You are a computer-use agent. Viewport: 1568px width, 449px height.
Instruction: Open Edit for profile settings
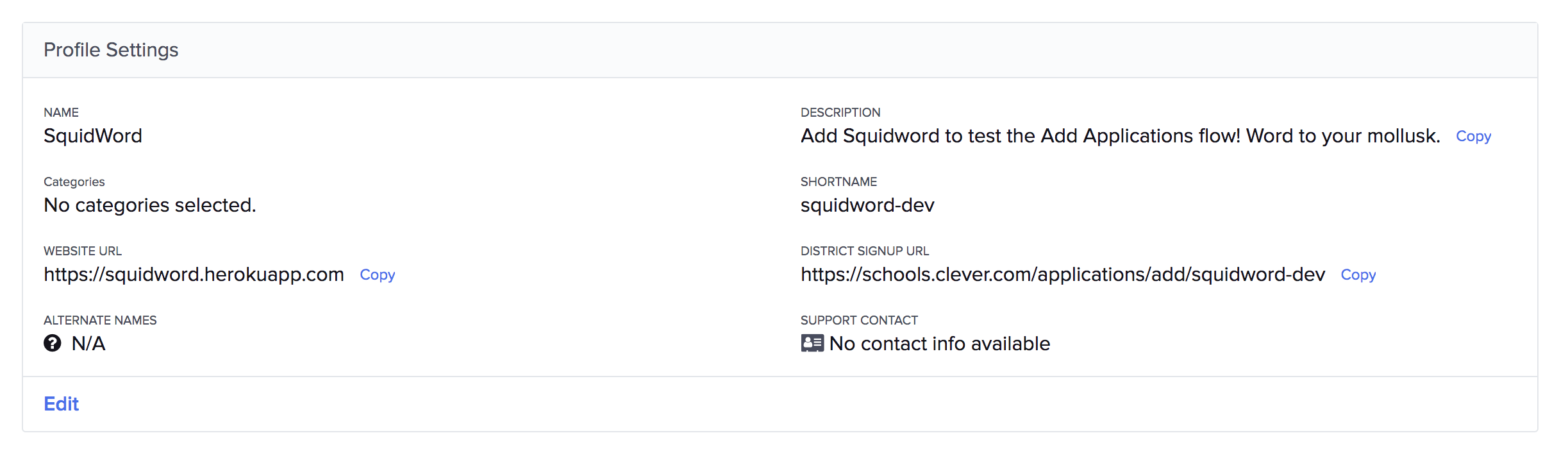click(x=61, y=403)
